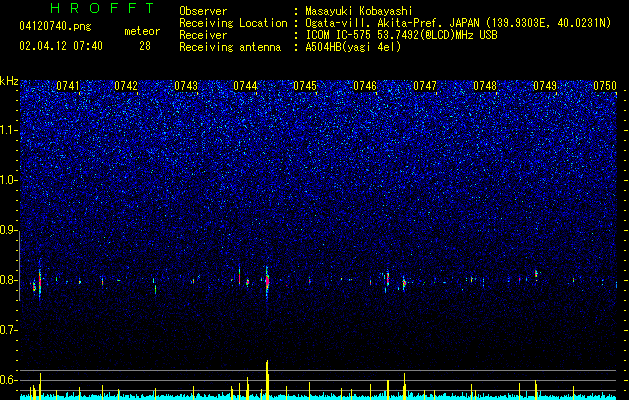Click the Ogata-vill. Akita-Pref. JAPAN location text
This screenshot has height=400, width=629.
click(x=458, y=23)
